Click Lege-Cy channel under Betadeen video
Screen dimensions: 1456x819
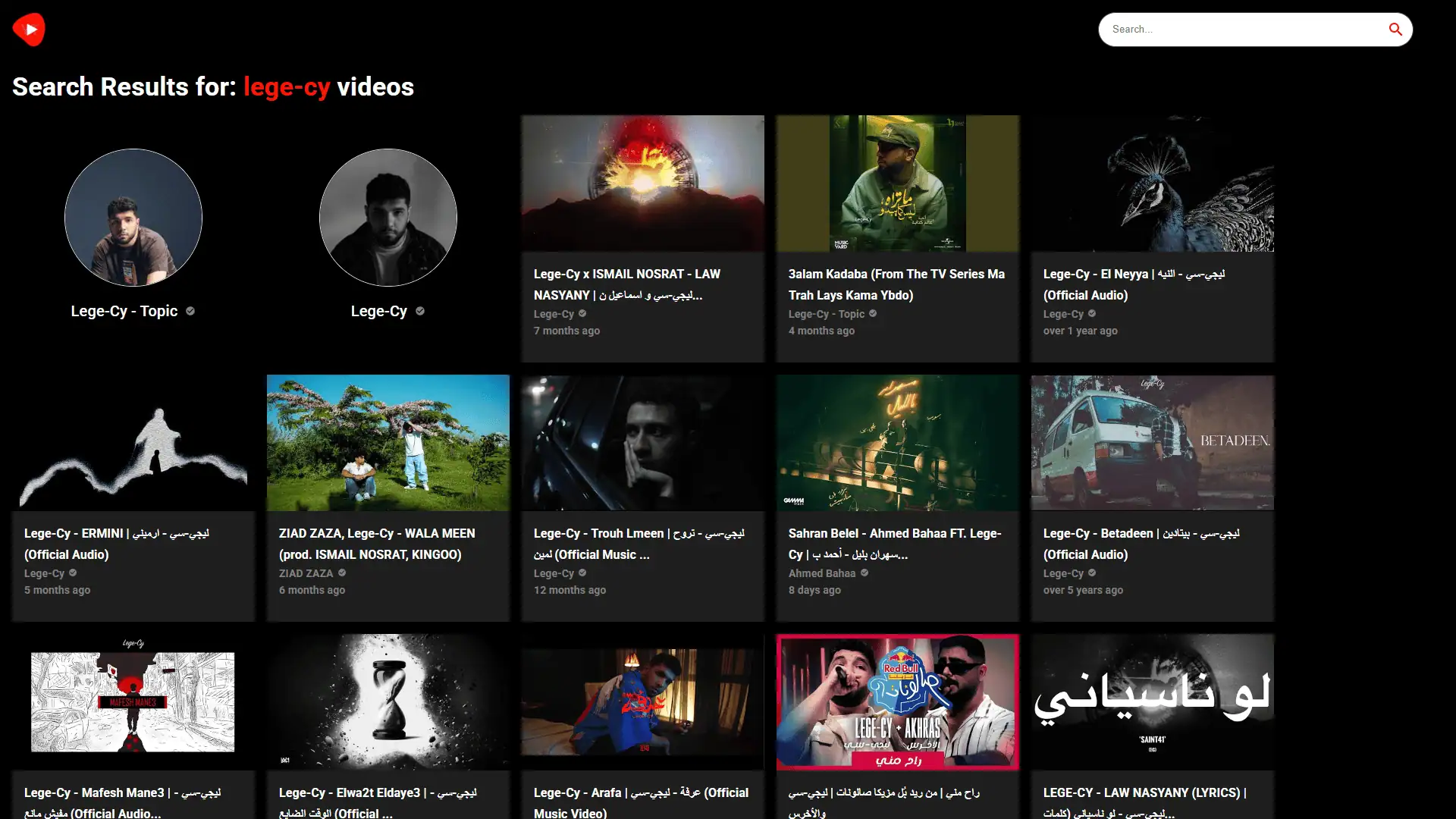1063,573
